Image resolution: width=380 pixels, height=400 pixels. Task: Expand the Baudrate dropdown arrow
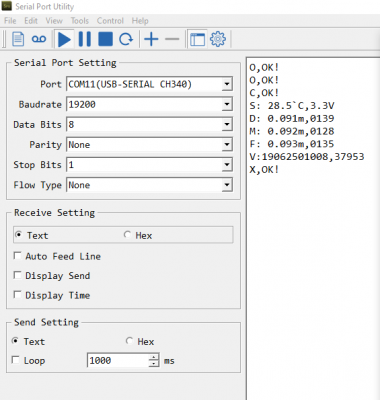point(227,104)
